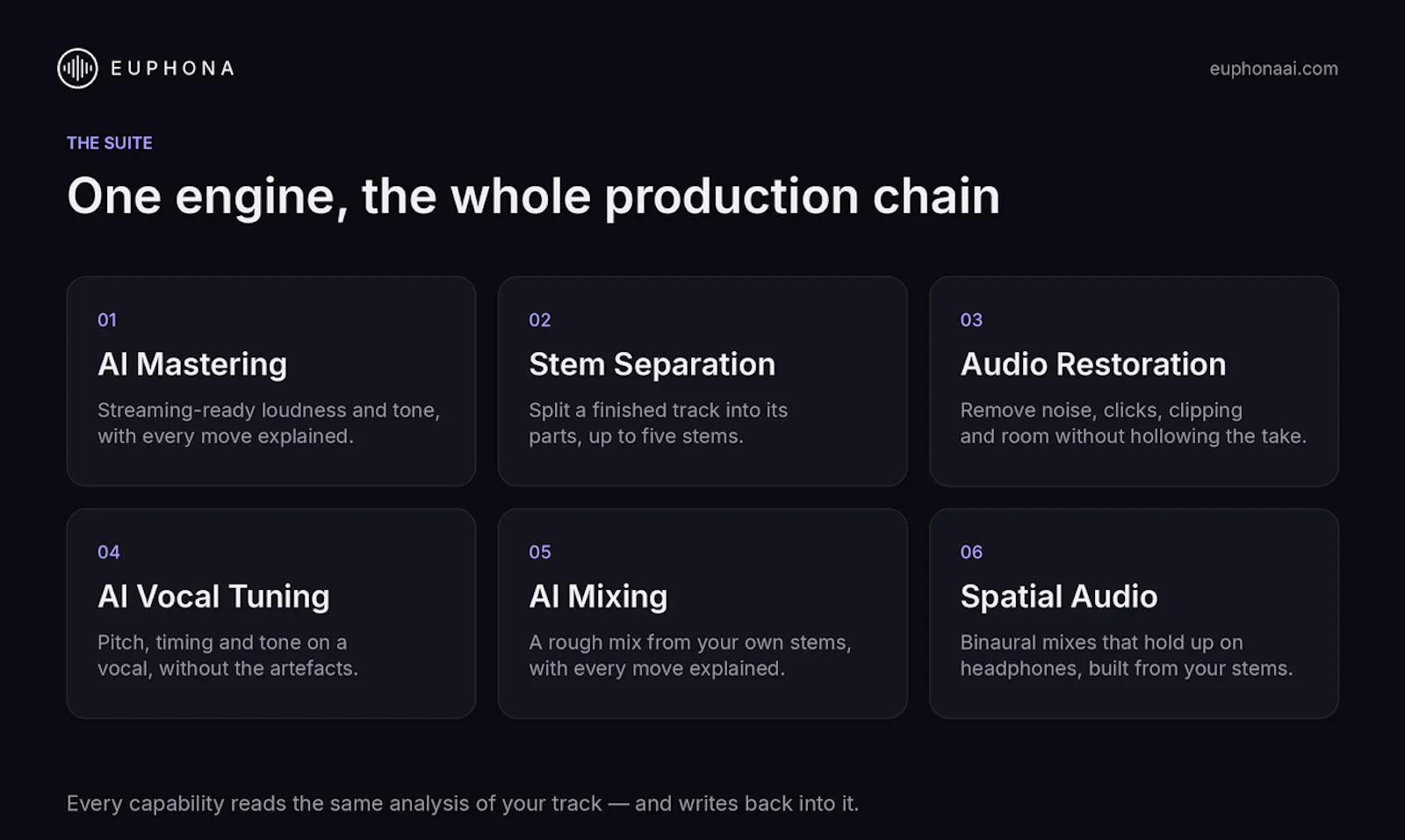Screen dimensions: 1405x840
Task: Open the AI Mixing card
Action: [x=702, y=614]
